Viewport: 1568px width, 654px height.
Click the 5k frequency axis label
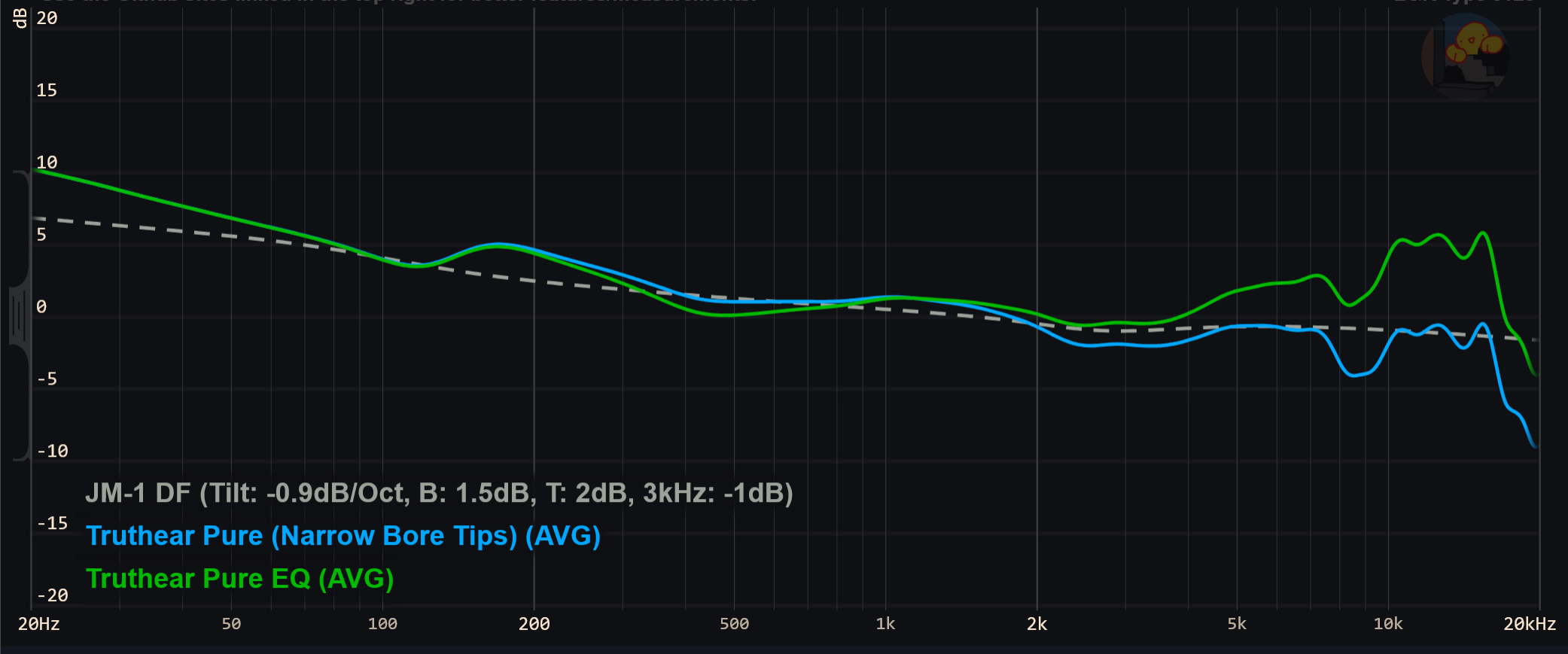[1237, 624]
